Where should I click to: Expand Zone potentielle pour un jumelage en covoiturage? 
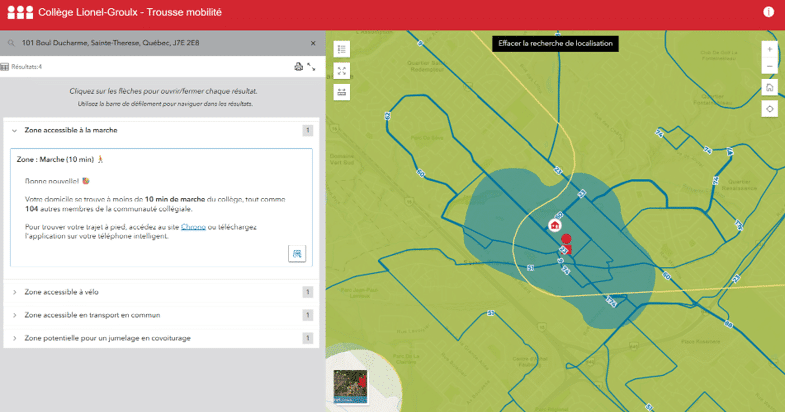point(15,338)
